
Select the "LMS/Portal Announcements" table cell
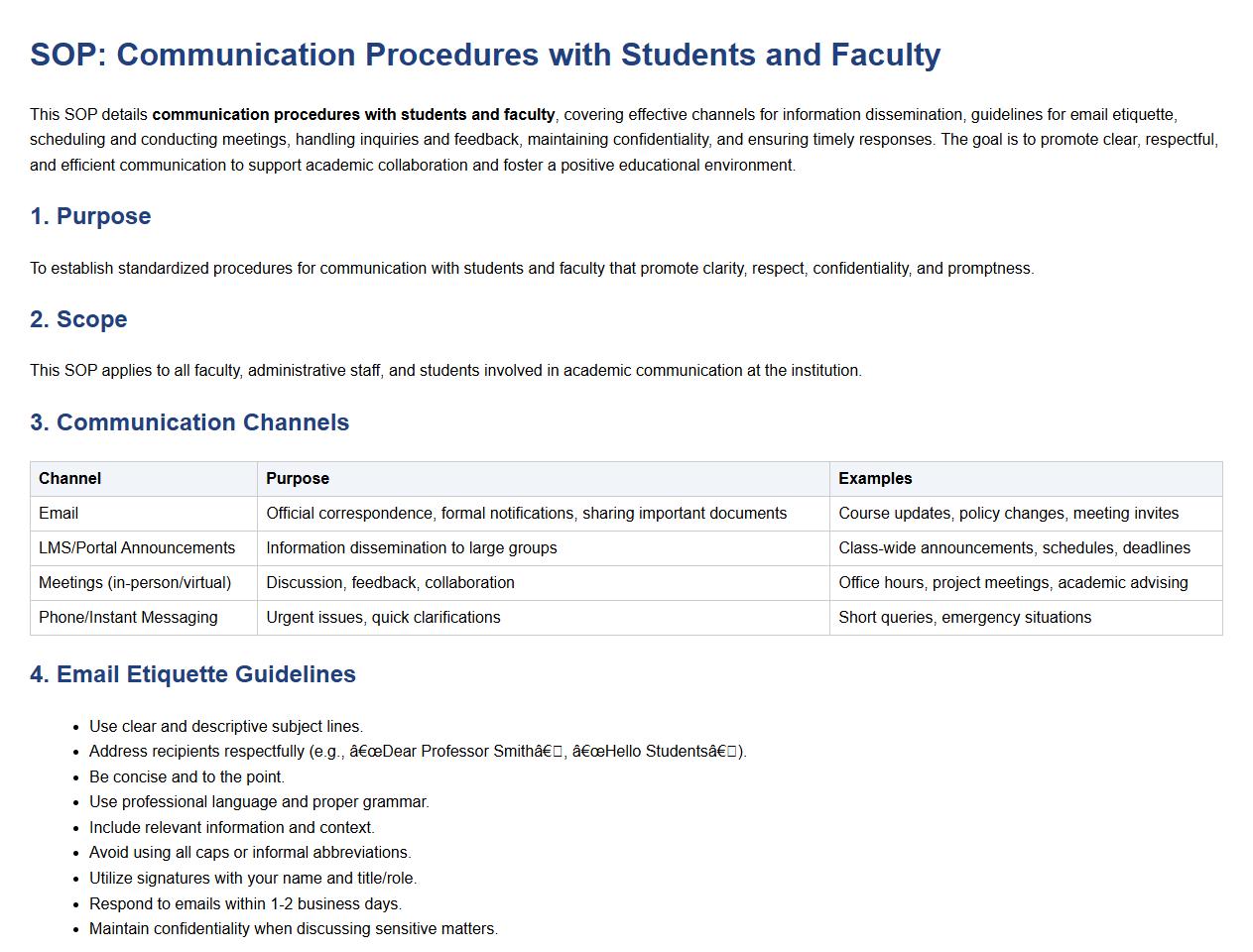click(137, 547)
